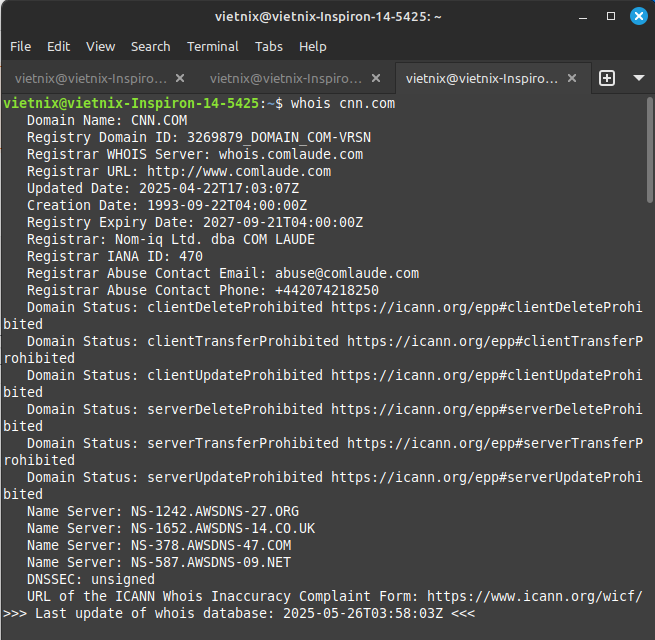The width and height of the screenshot is (655, 640).
Task: Open the File menu
Action: click(20, 46)
